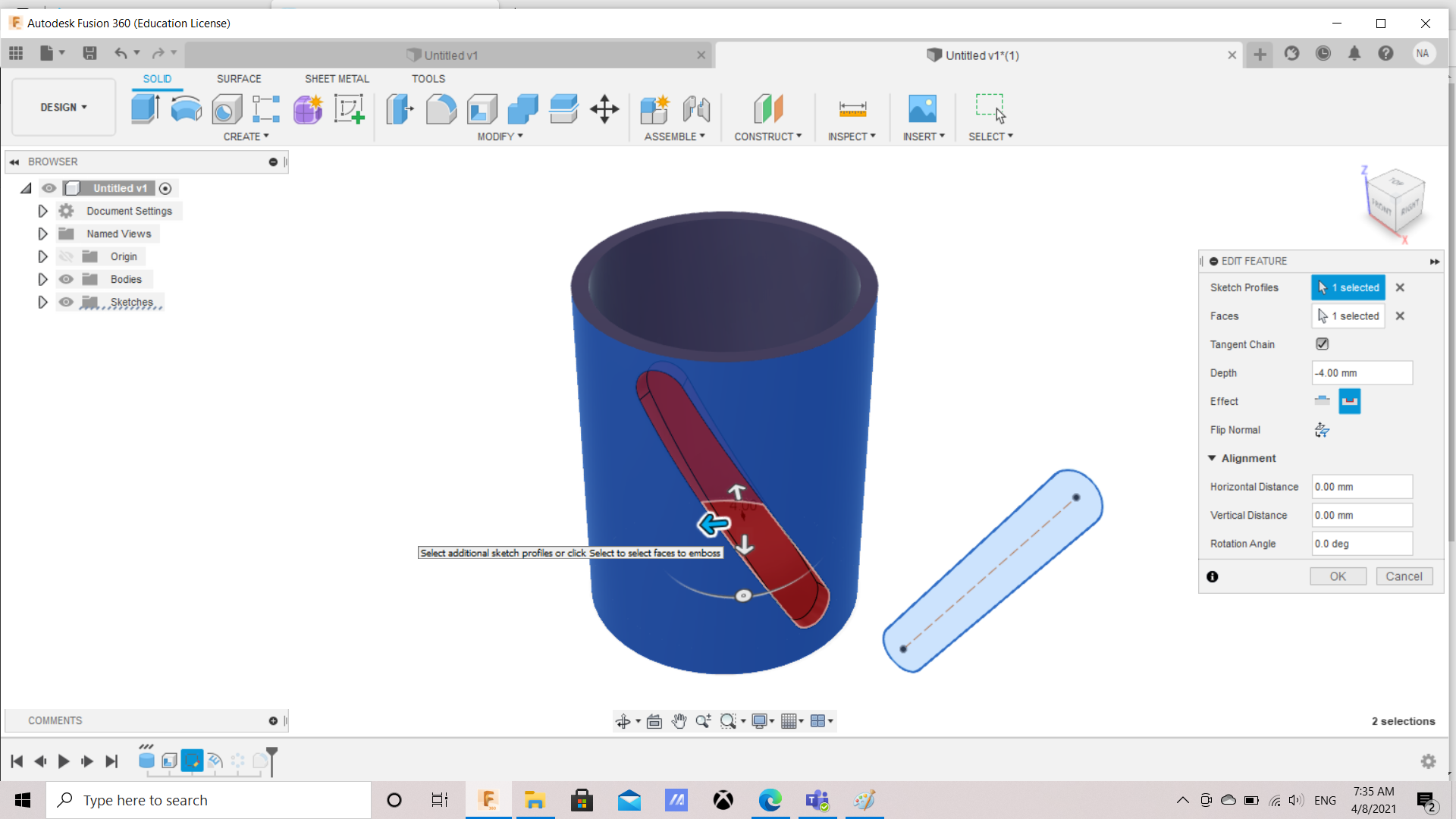
Task: Expand the Sketches node
Action: click(42, 302)
